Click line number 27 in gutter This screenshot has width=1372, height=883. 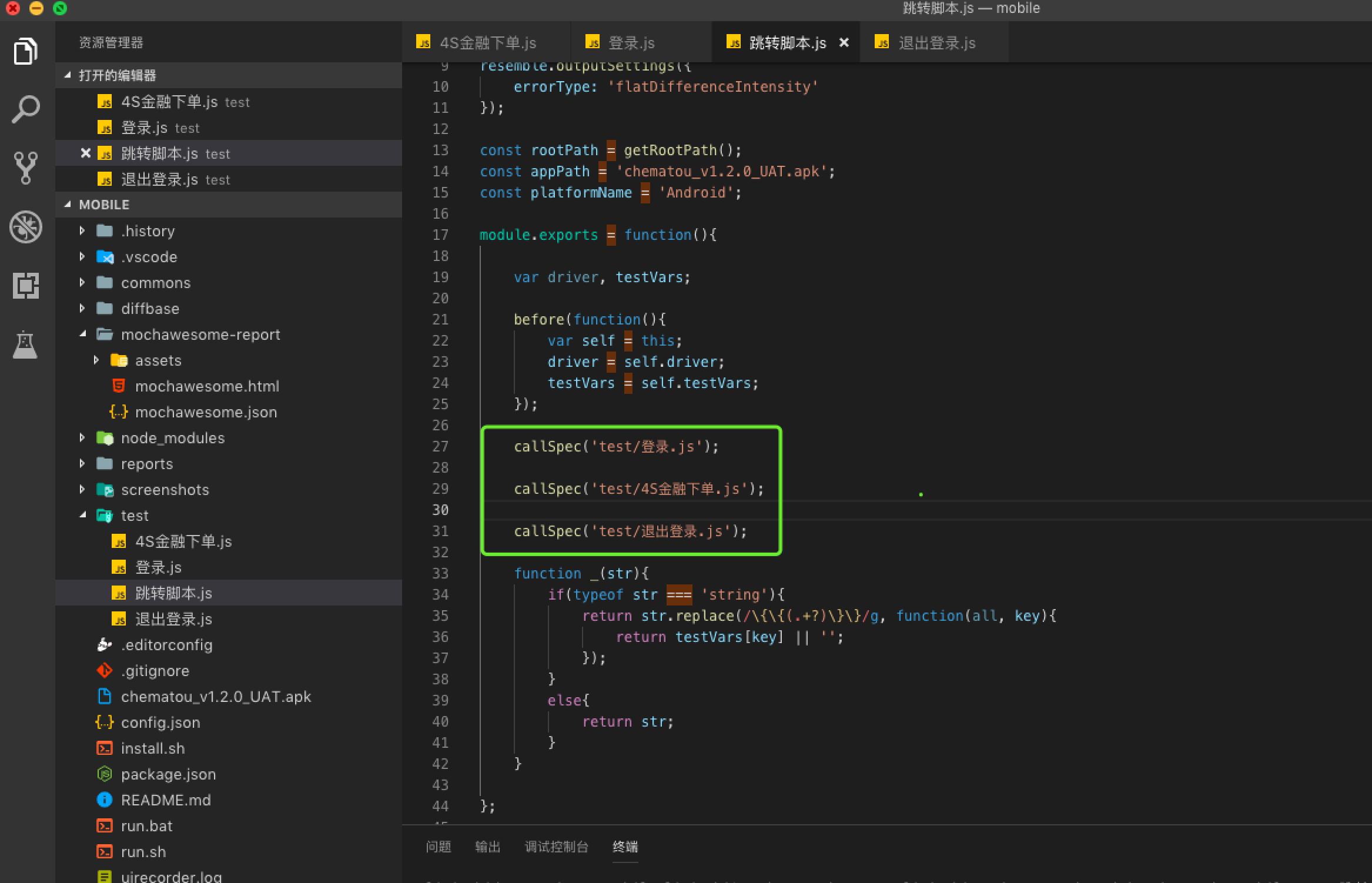(440, 447)
